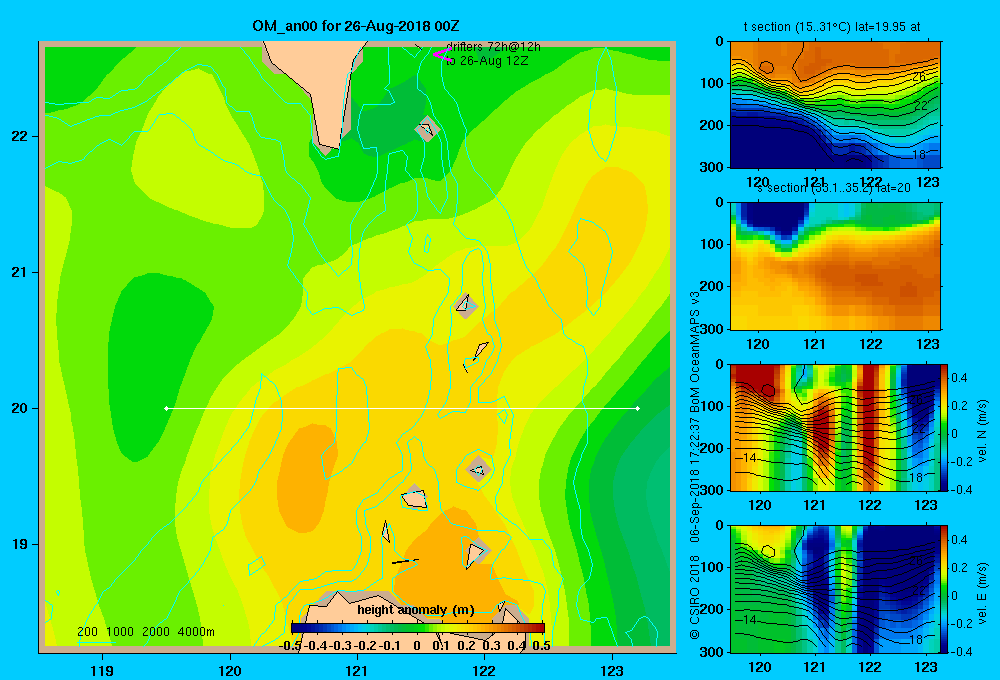This screenshot has height=680, width=1000.
Task: Click the 0.5 tick on height anomaly scale
Action: (541, 646)
